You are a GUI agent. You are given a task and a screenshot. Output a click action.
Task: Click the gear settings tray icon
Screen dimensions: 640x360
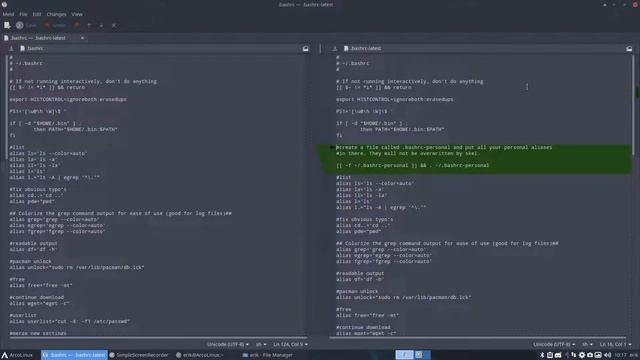coord(582,355)
